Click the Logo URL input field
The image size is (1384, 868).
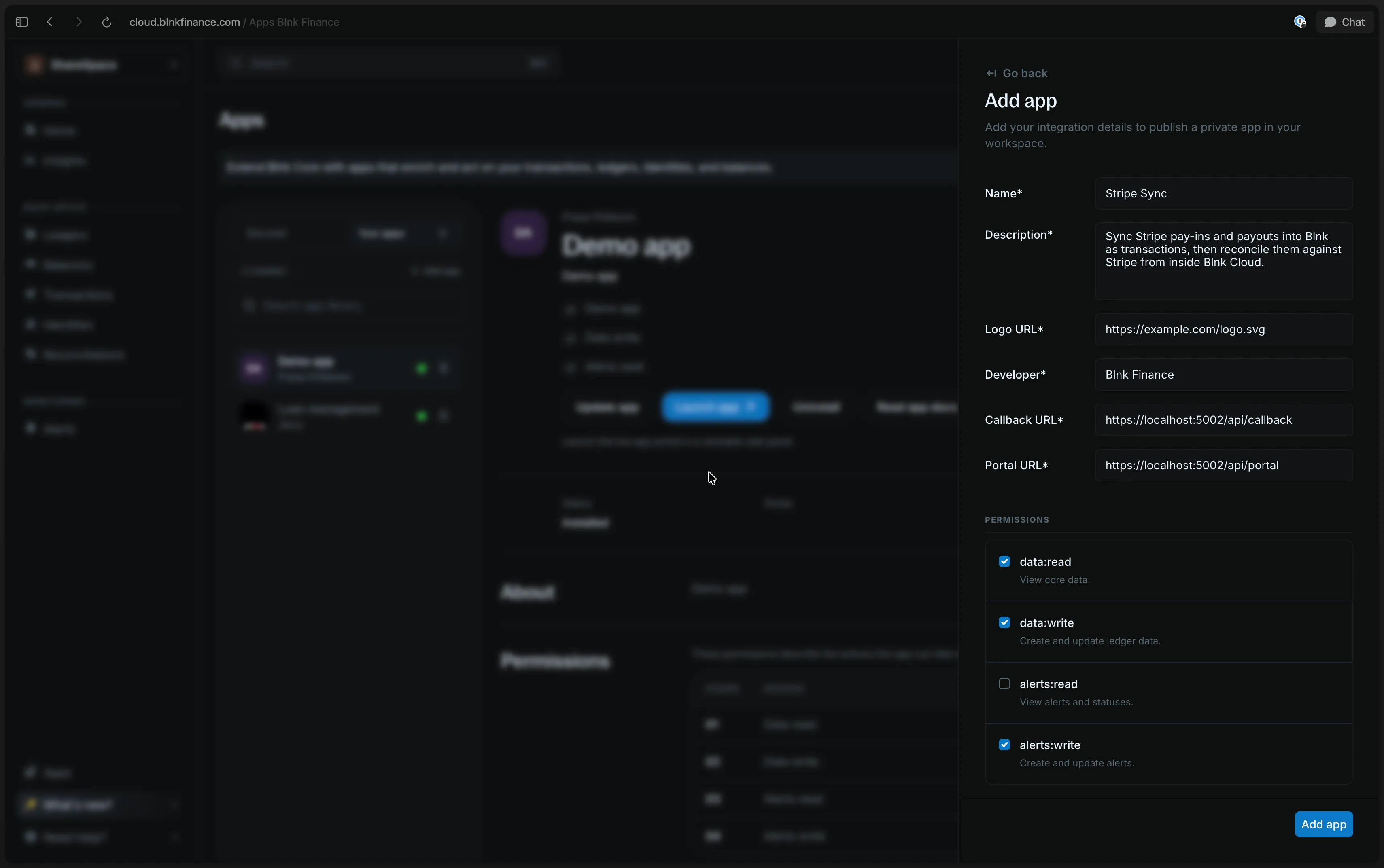[x=1224, y=330]
